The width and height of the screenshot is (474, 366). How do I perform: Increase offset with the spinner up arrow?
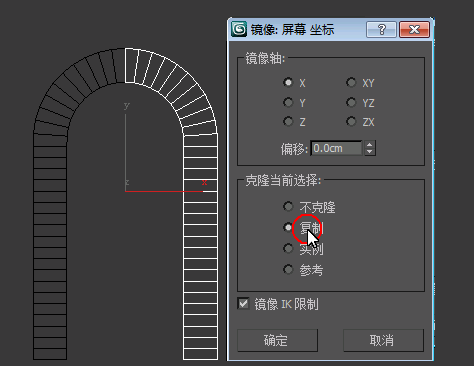(370, 145)
